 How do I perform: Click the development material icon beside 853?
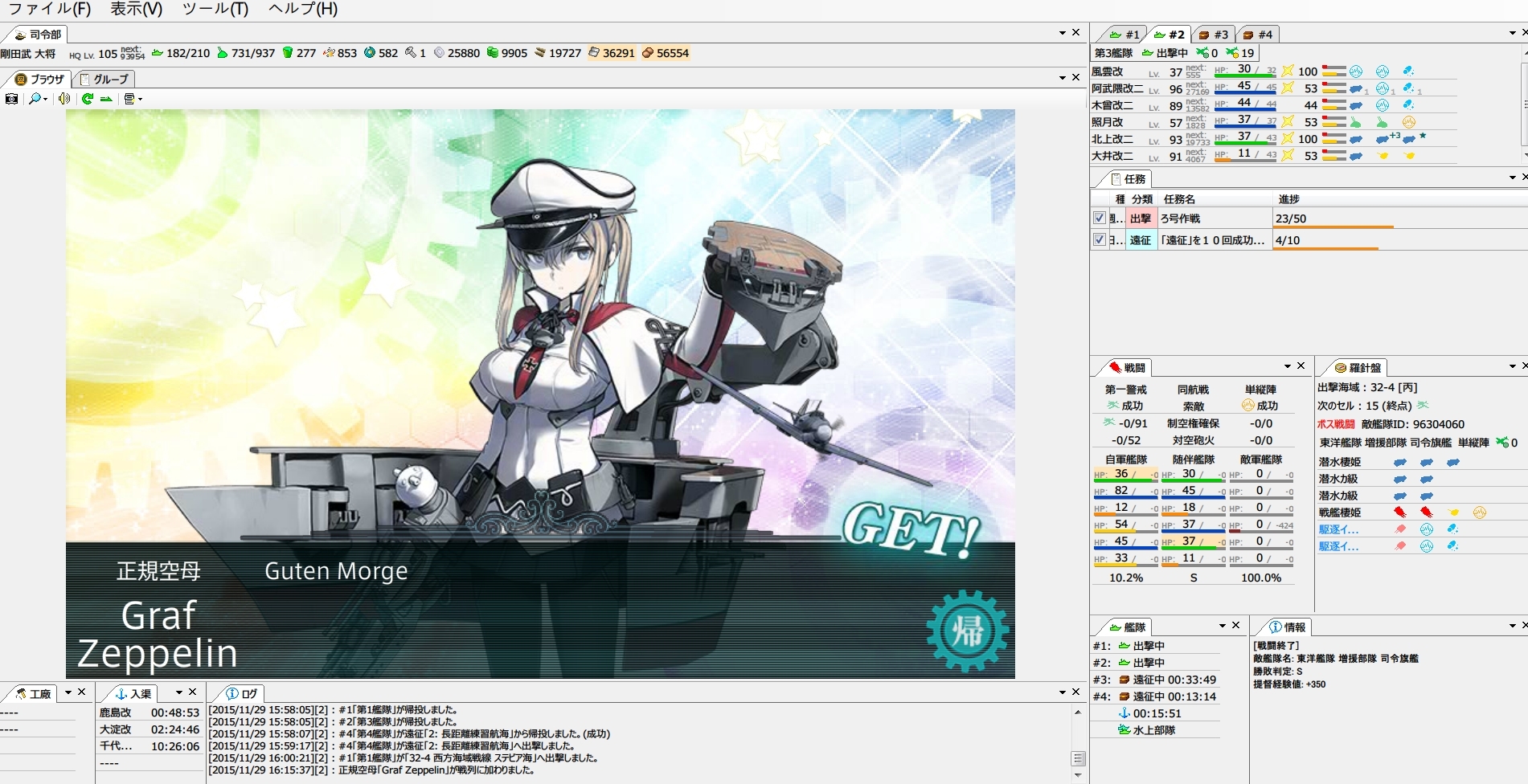tap(329, 53)
